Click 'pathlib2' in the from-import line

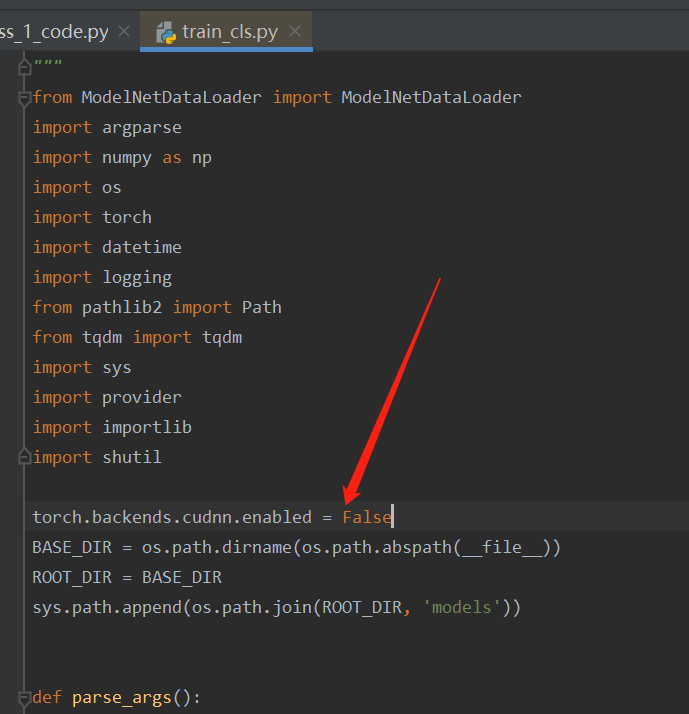pos(122,307)
